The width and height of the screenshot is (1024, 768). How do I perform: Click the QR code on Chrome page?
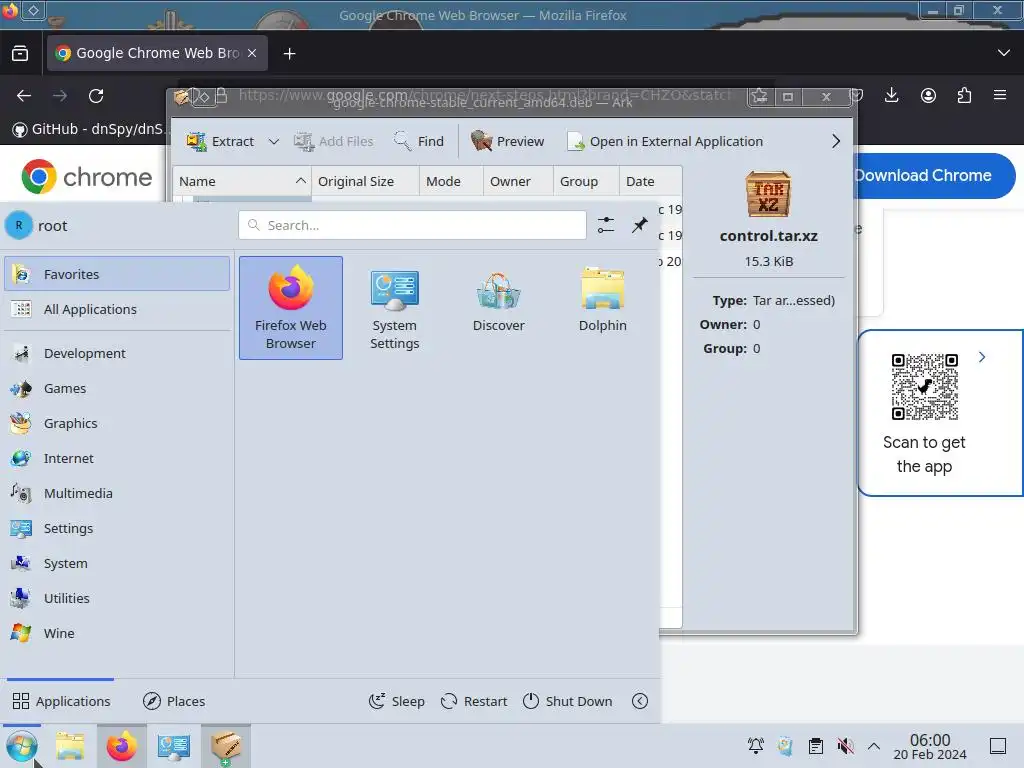pos(925,387)
